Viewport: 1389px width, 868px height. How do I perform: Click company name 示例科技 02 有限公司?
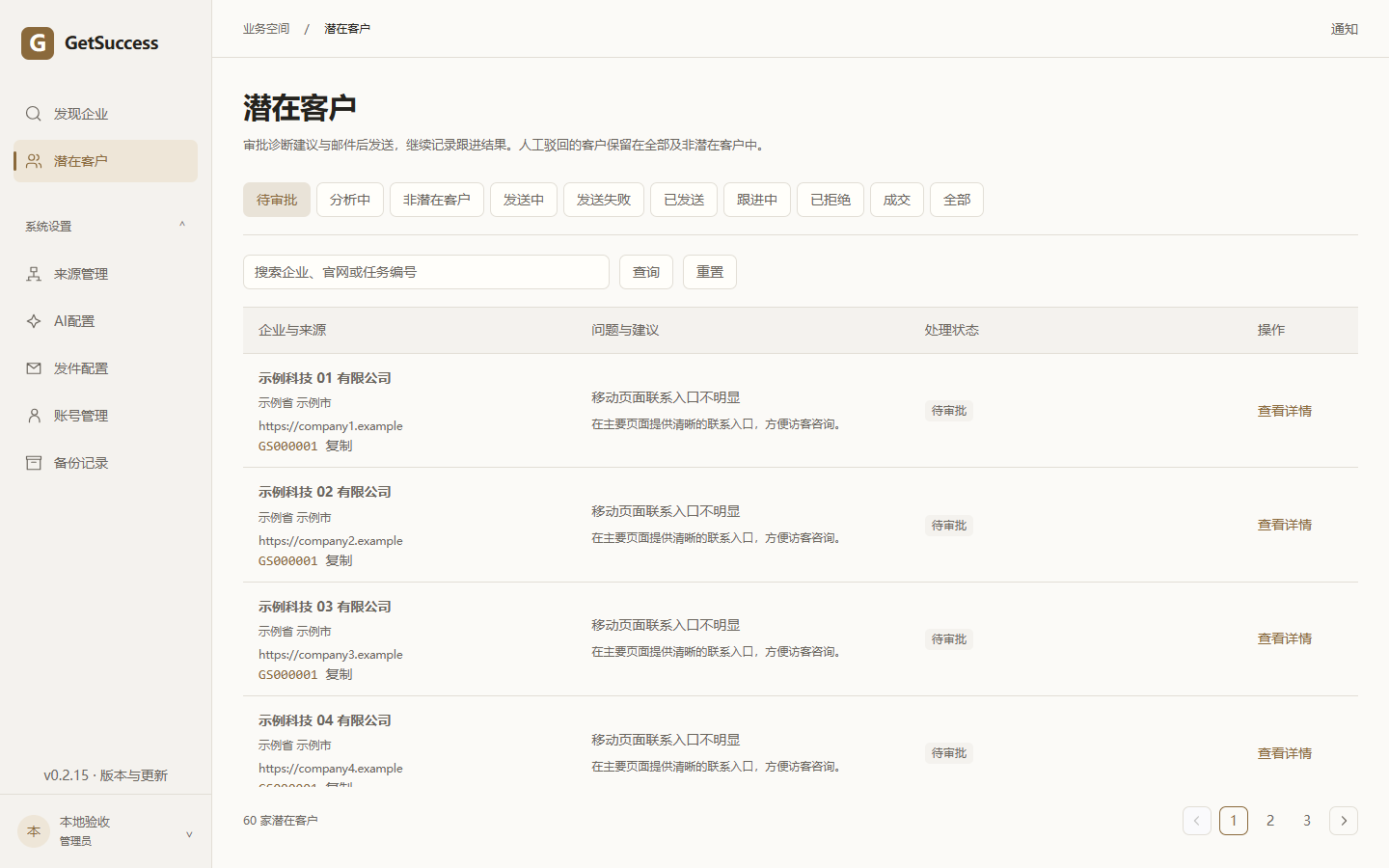[x=325, y=492]
